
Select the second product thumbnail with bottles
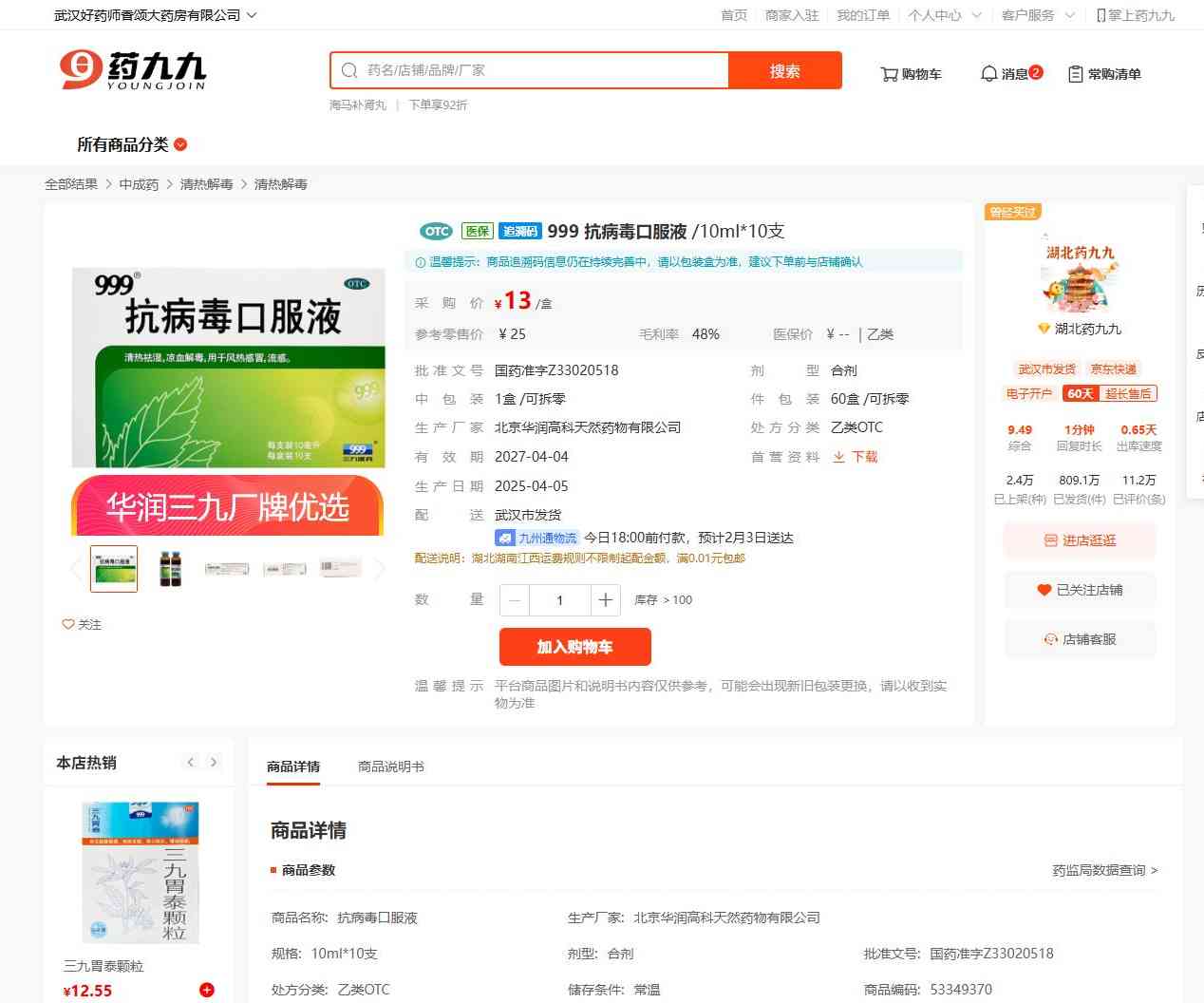click(170, 569)
